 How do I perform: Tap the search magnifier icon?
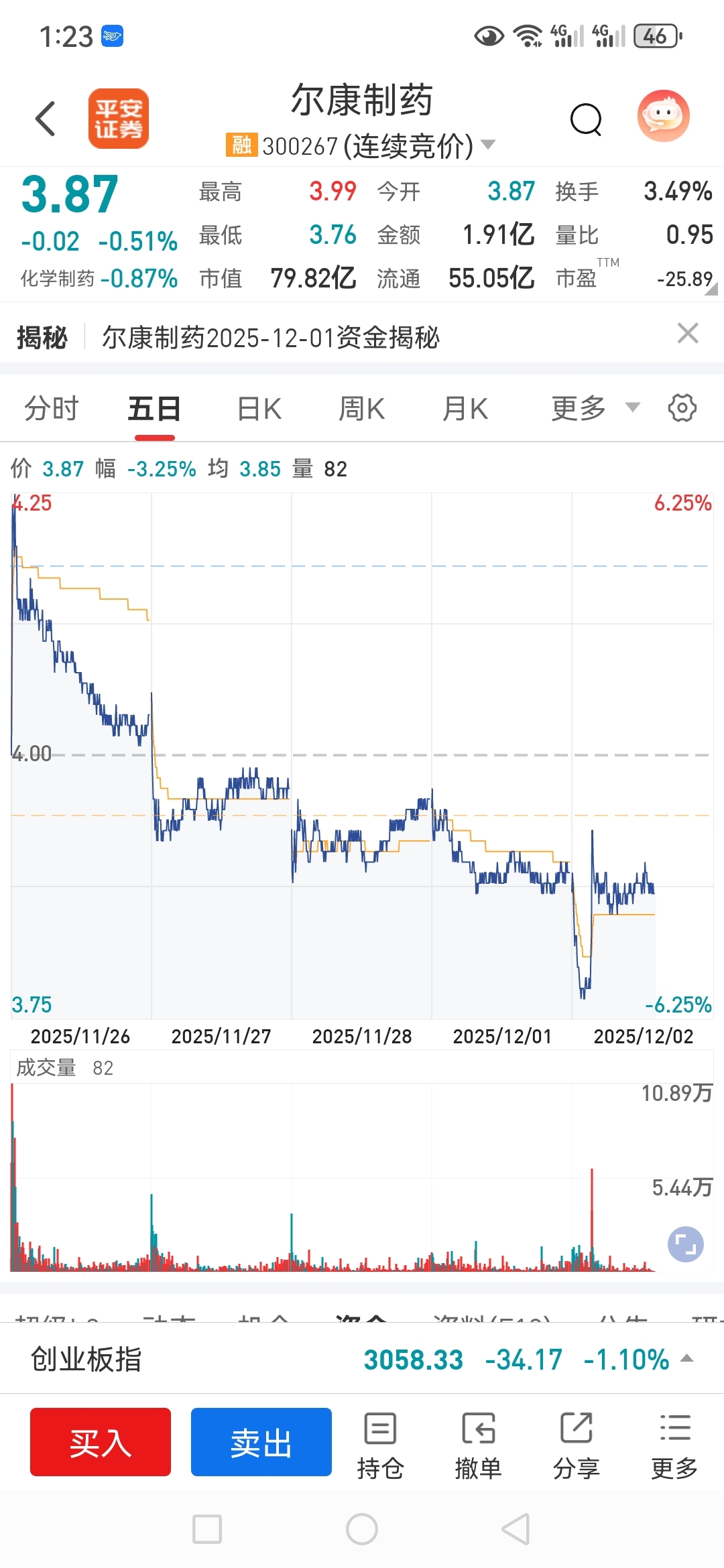(x=586, y=120)
